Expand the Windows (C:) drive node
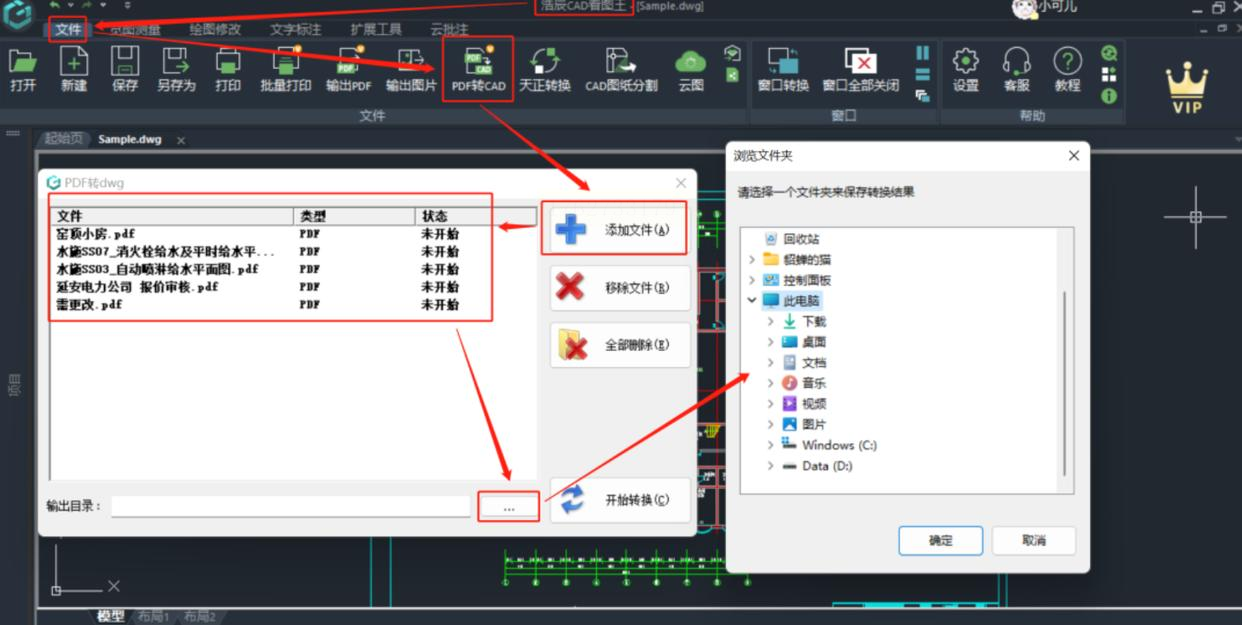Screen dimensions: 1242x625 coord(770,445)
